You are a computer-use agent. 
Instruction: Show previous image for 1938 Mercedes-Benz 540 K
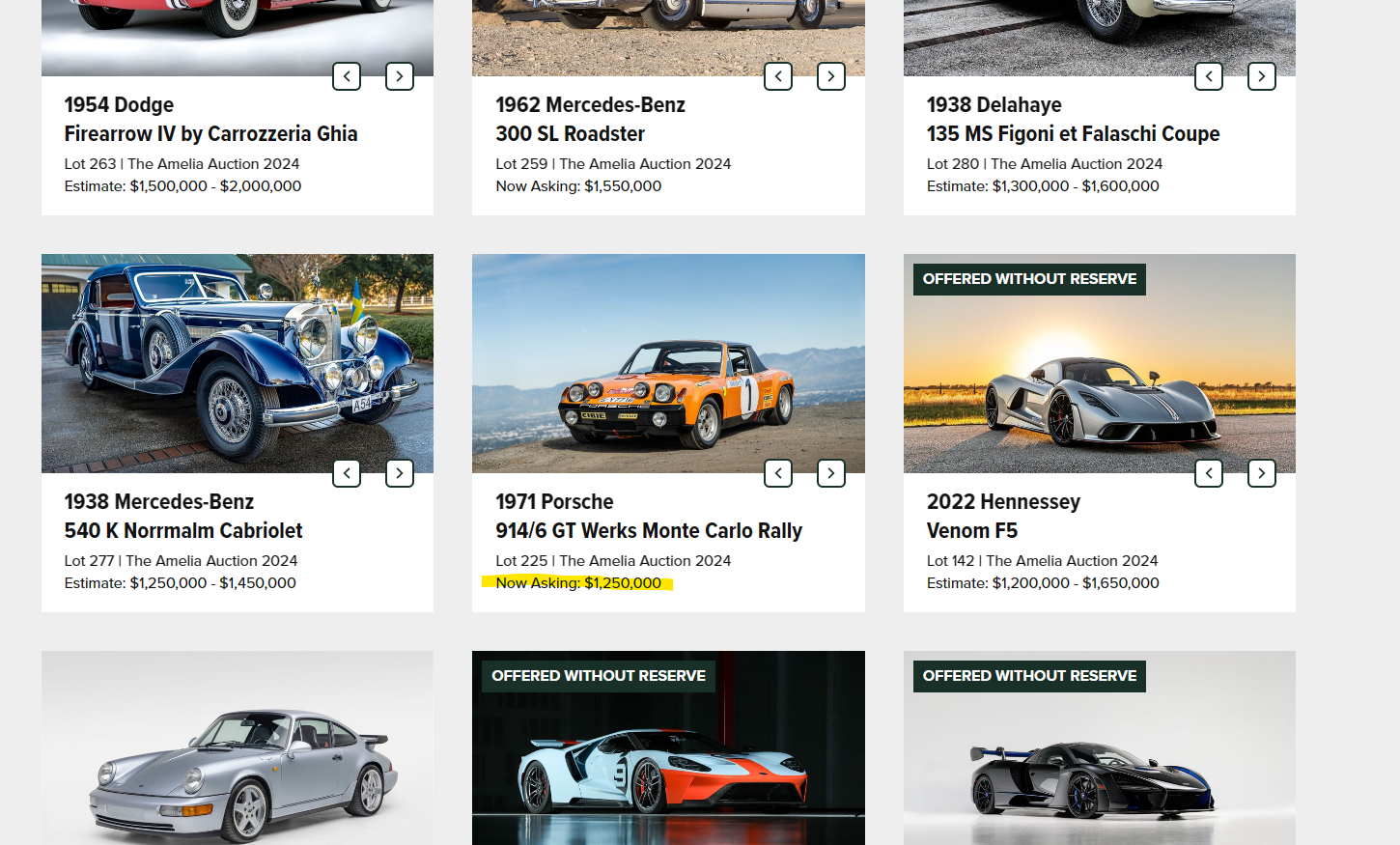click(x=347, y=473)
